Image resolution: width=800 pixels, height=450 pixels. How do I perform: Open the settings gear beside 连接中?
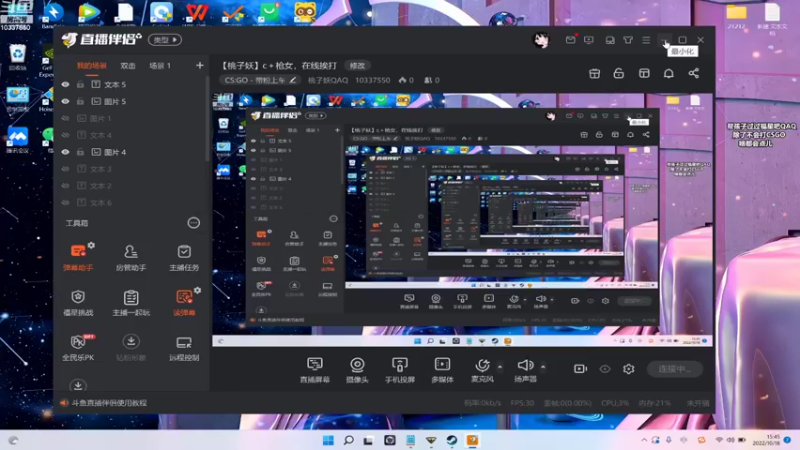tap(629, 368)
